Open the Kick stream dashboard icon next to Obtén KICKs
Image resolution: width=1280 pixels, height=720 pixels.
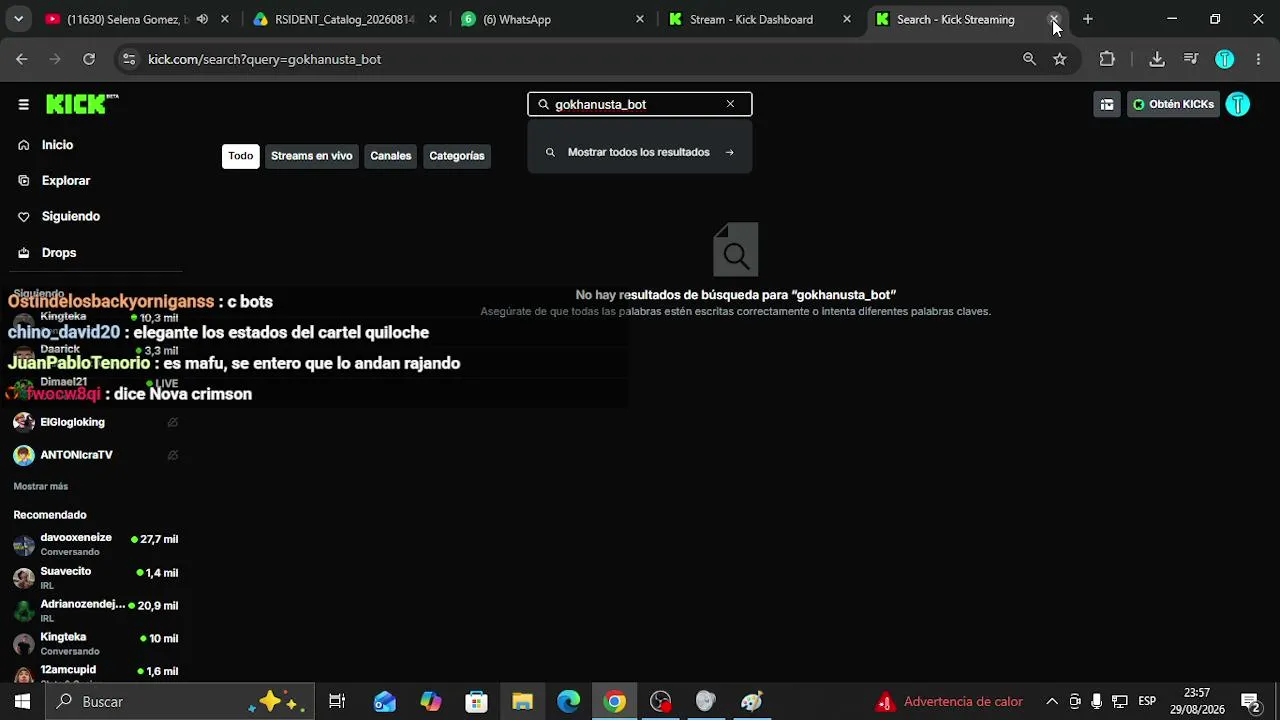point(1107,104)
